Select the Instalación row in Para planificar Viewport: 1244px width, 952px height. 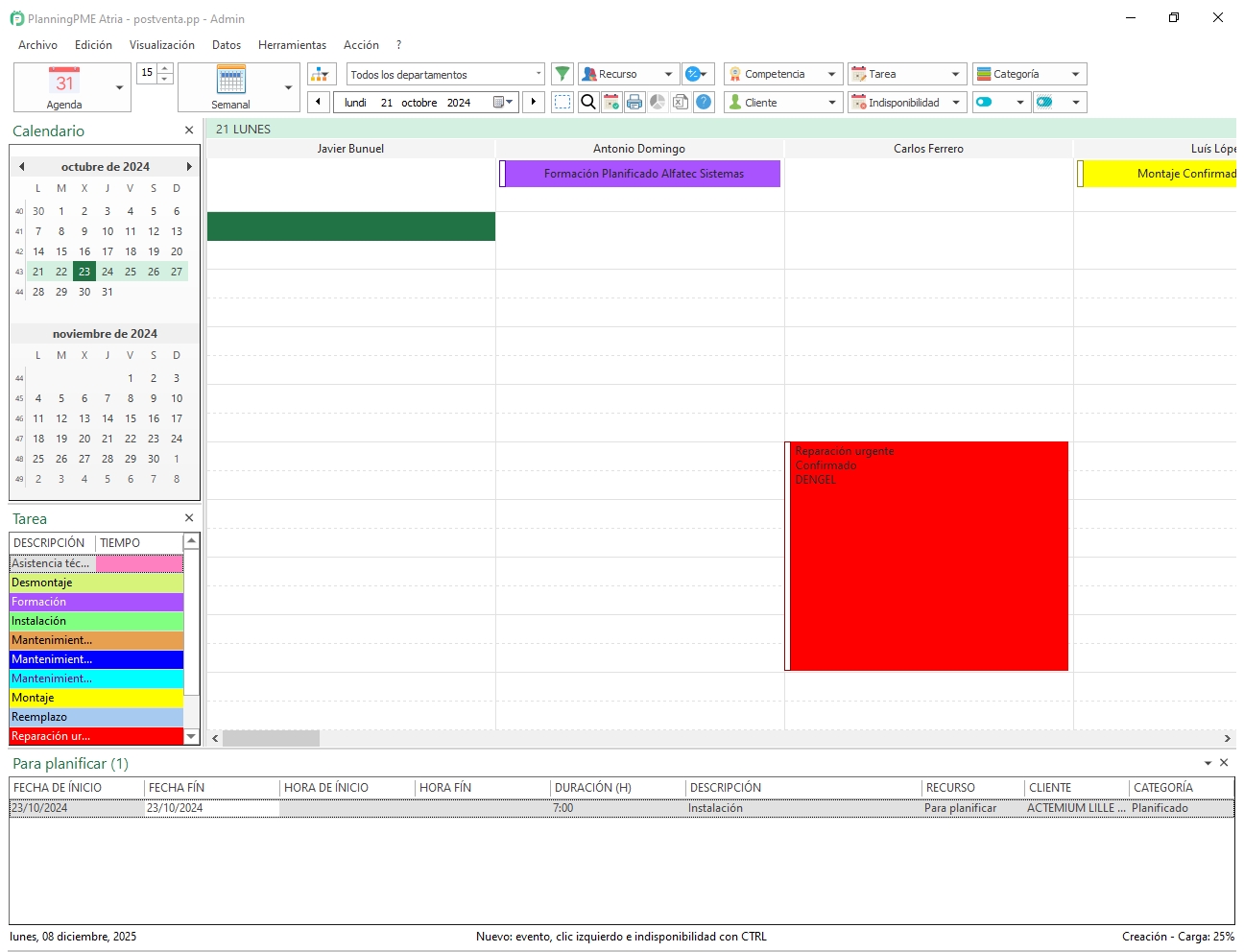(x=715, y=807)
